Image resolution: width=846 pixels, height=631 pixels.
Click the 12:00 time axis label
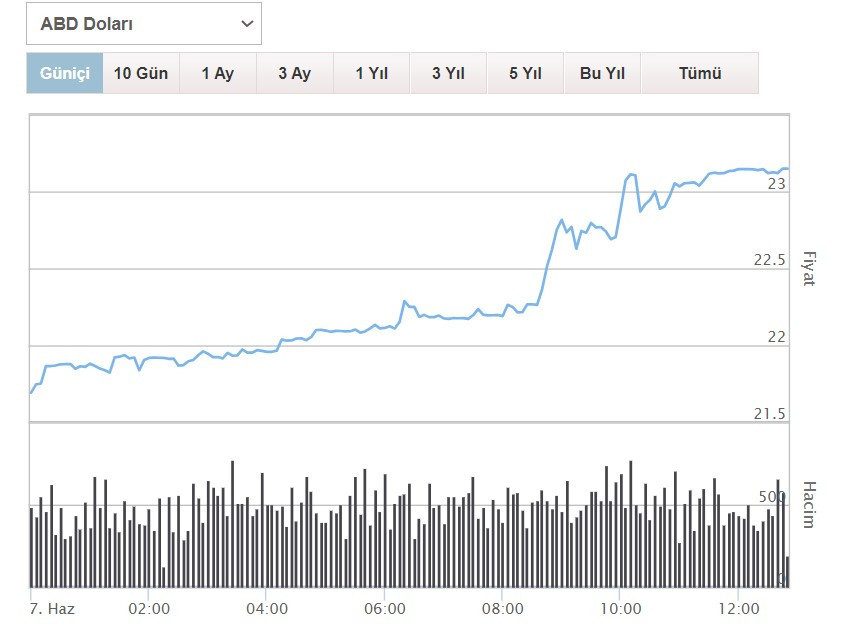pos(738,608)
